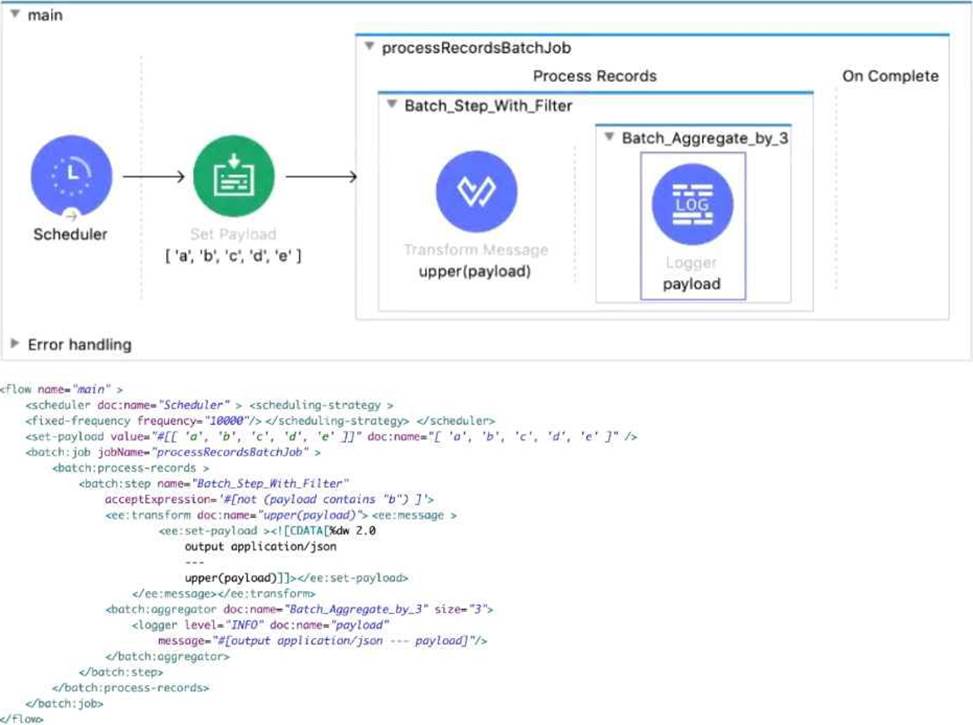Click the Transform Message component icon

[476, 193]
